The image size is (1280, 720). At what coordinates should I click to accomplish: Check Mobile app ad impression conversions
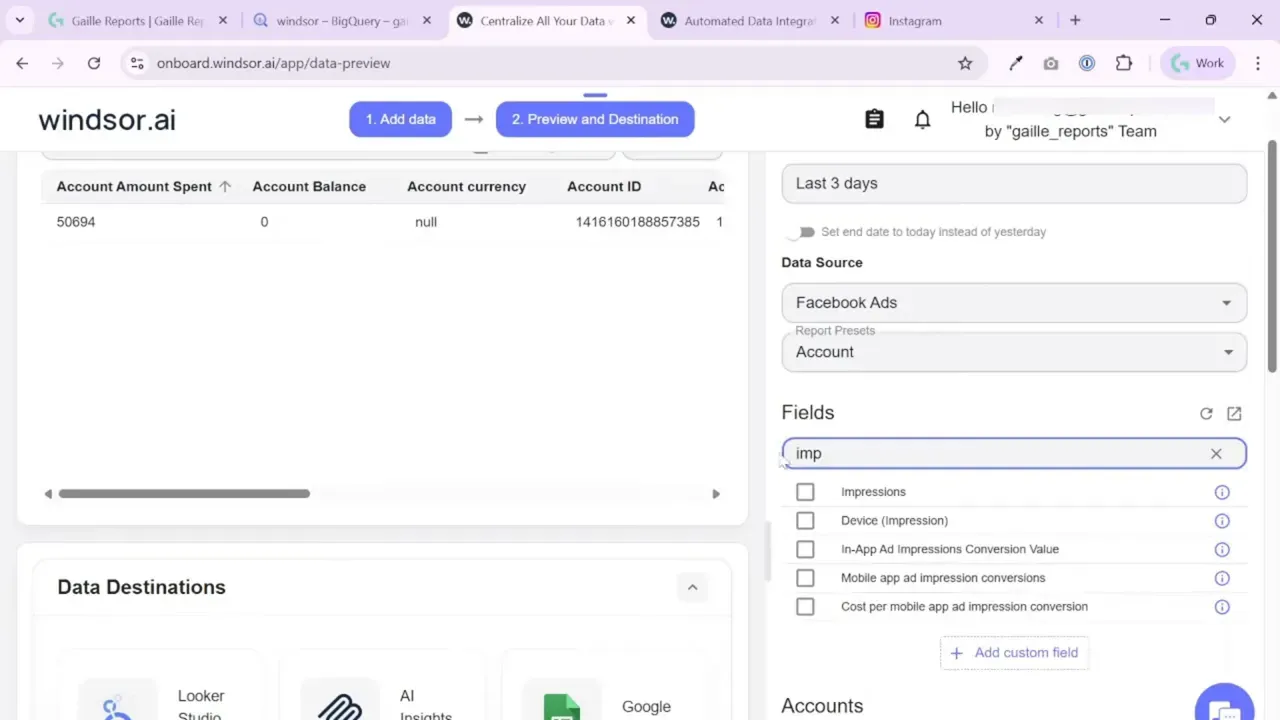click(x=805, y=578)
